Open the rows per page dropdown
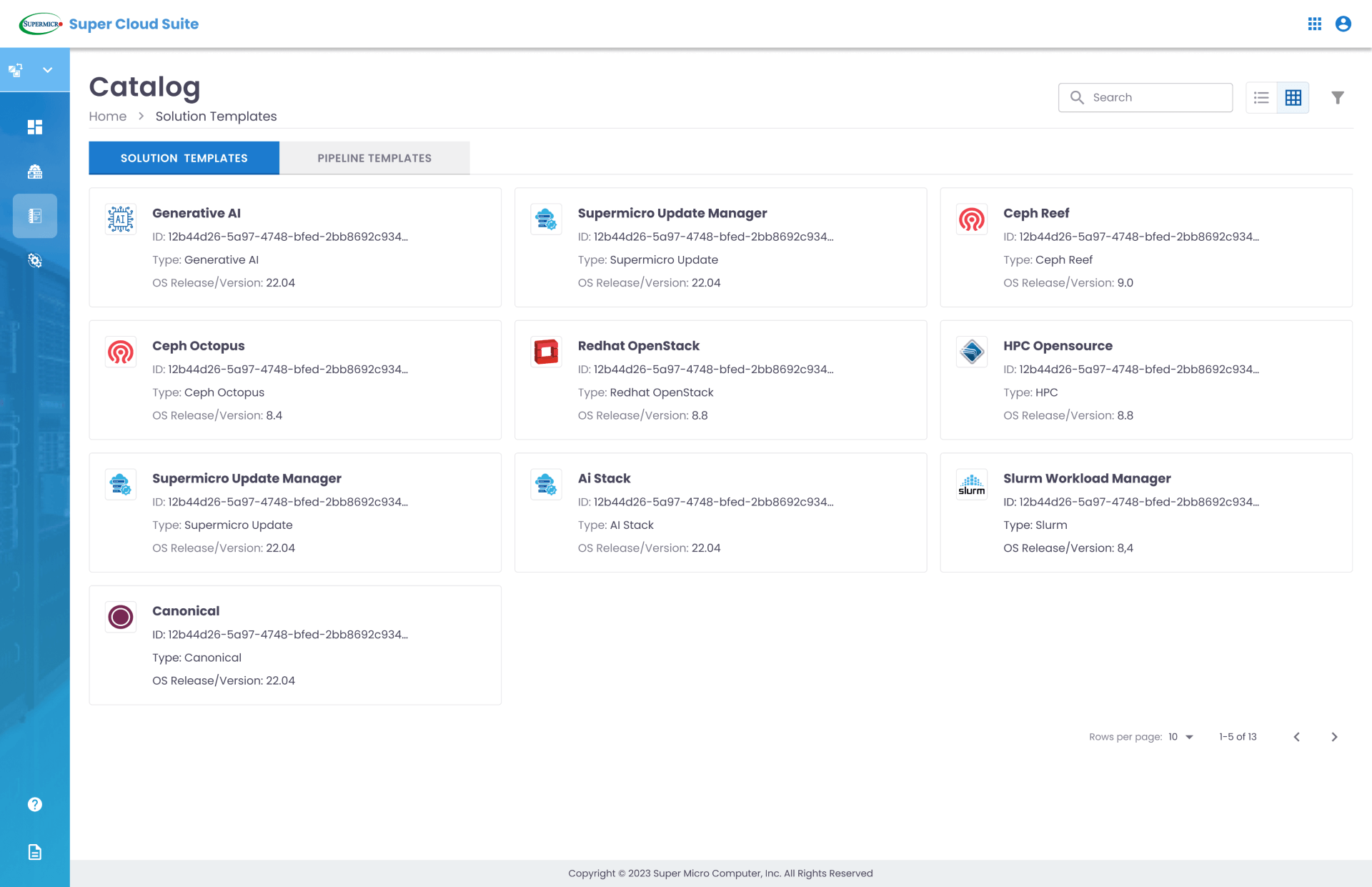Image resolution: width=1372 pixels, height=887 pixels. point(1182,737)
